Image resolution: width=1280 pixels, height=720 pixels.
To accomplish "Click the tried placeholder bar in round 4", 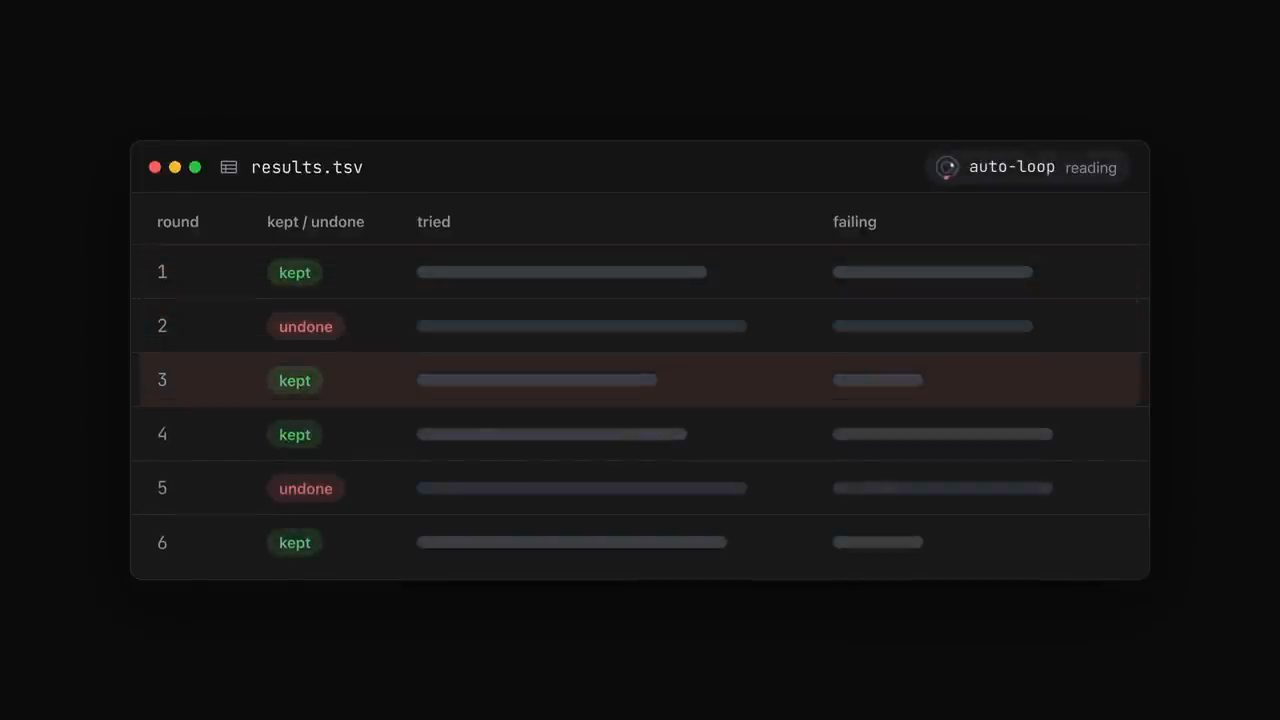I will tap(552, 434).
